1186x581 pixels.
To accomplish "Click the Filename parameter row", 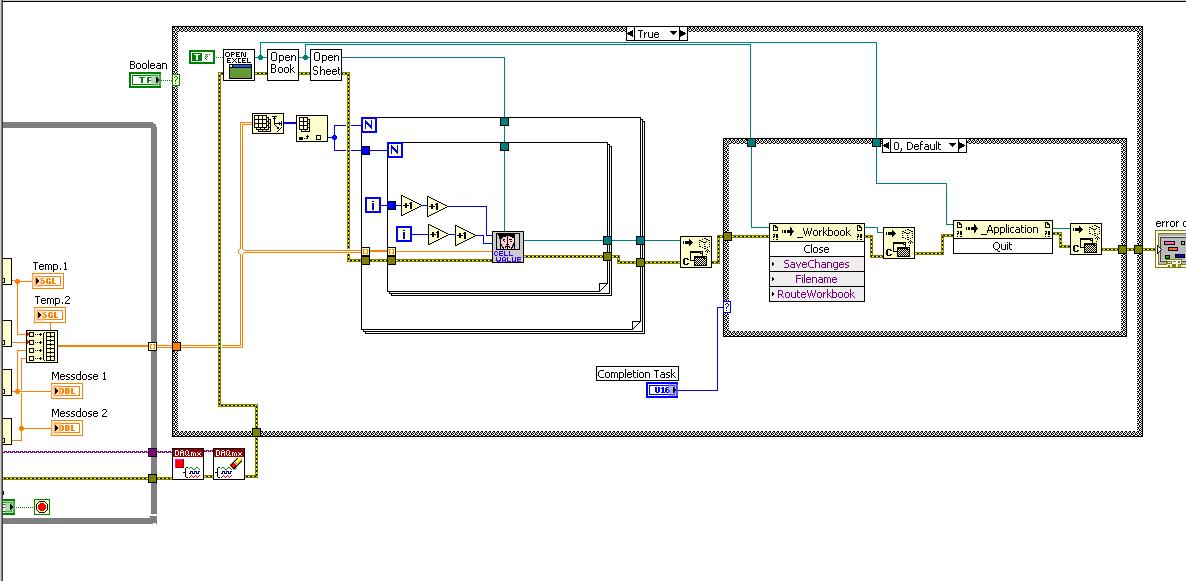I will click(816, 279).
